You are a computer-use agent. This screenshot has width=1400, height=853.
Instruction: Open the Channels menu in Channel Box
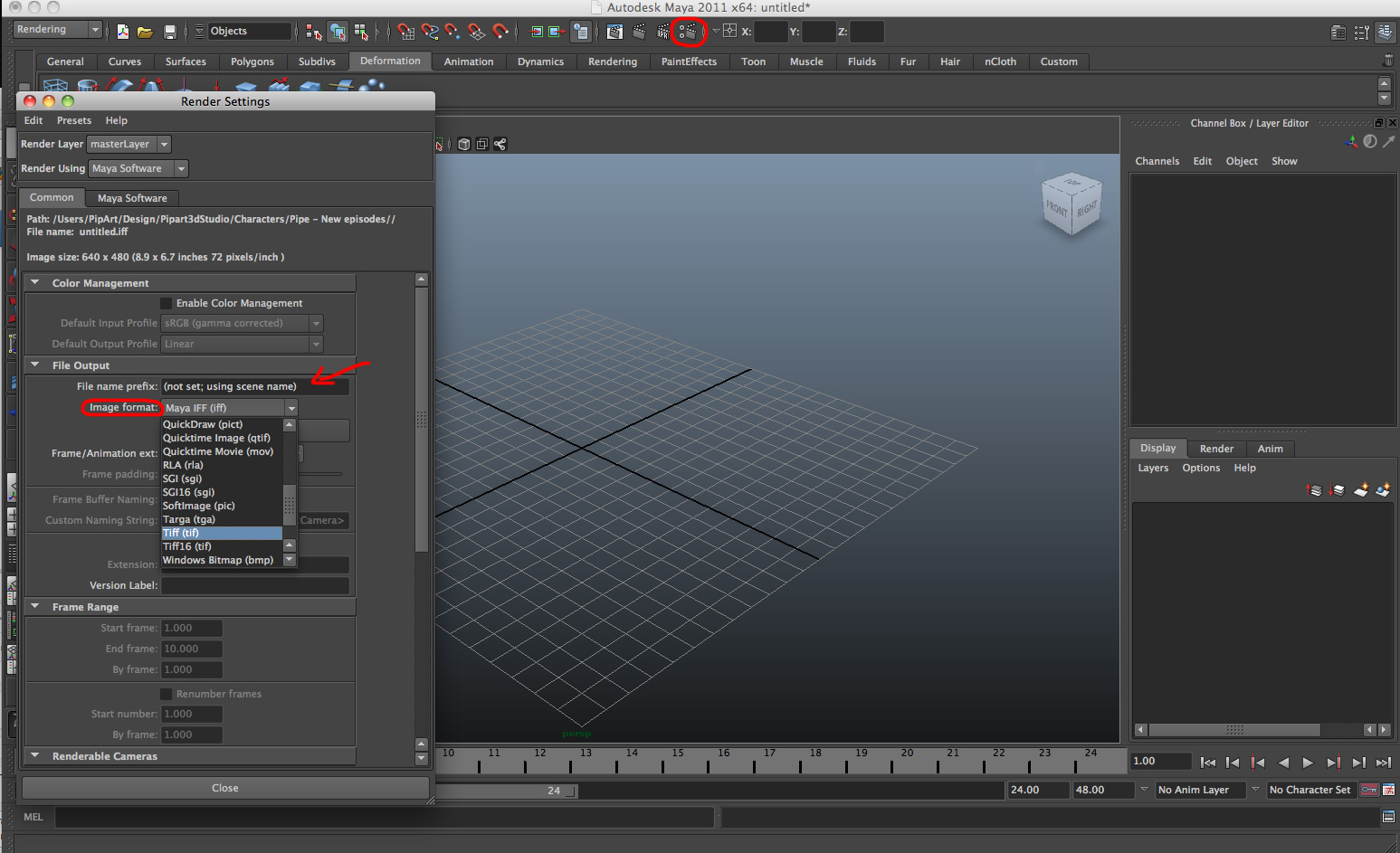coord(1157,161)
